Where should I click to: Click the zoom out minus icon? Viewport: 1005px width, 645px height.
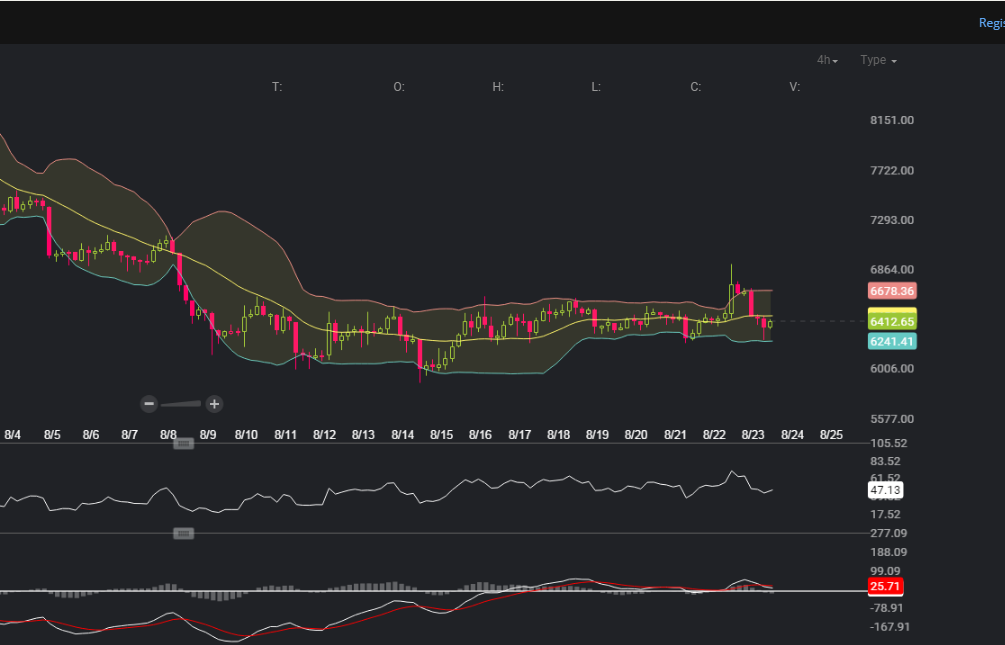(149, 404)
